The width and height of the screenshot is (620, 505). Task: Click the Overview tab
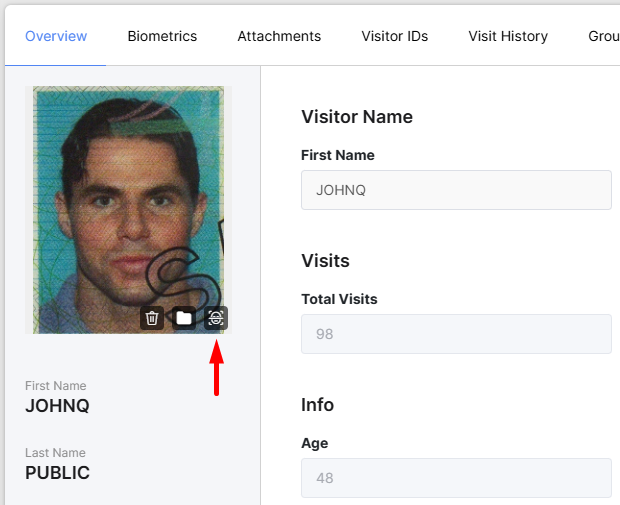tap(56, 36)
